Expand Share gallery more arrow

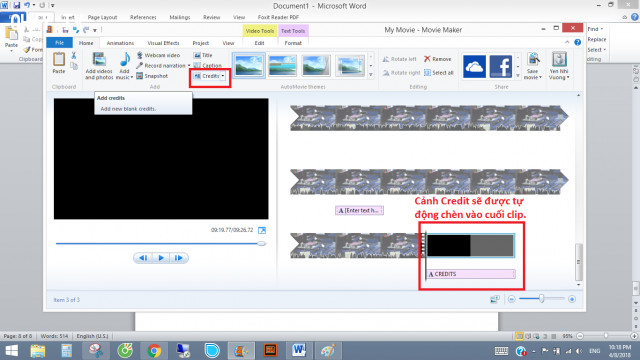coord(518,76)
